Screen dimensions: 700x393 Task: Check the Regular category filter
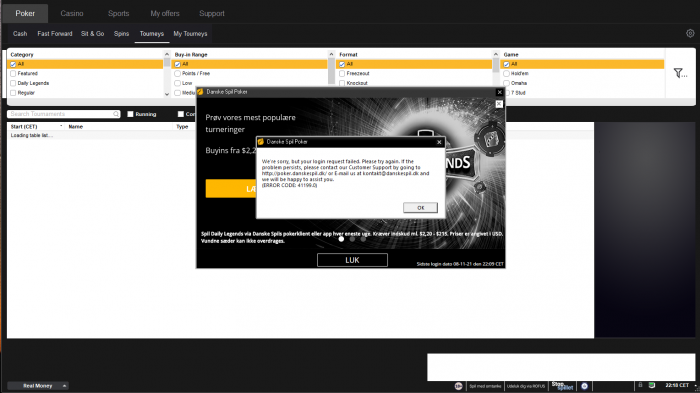point(13,93)
